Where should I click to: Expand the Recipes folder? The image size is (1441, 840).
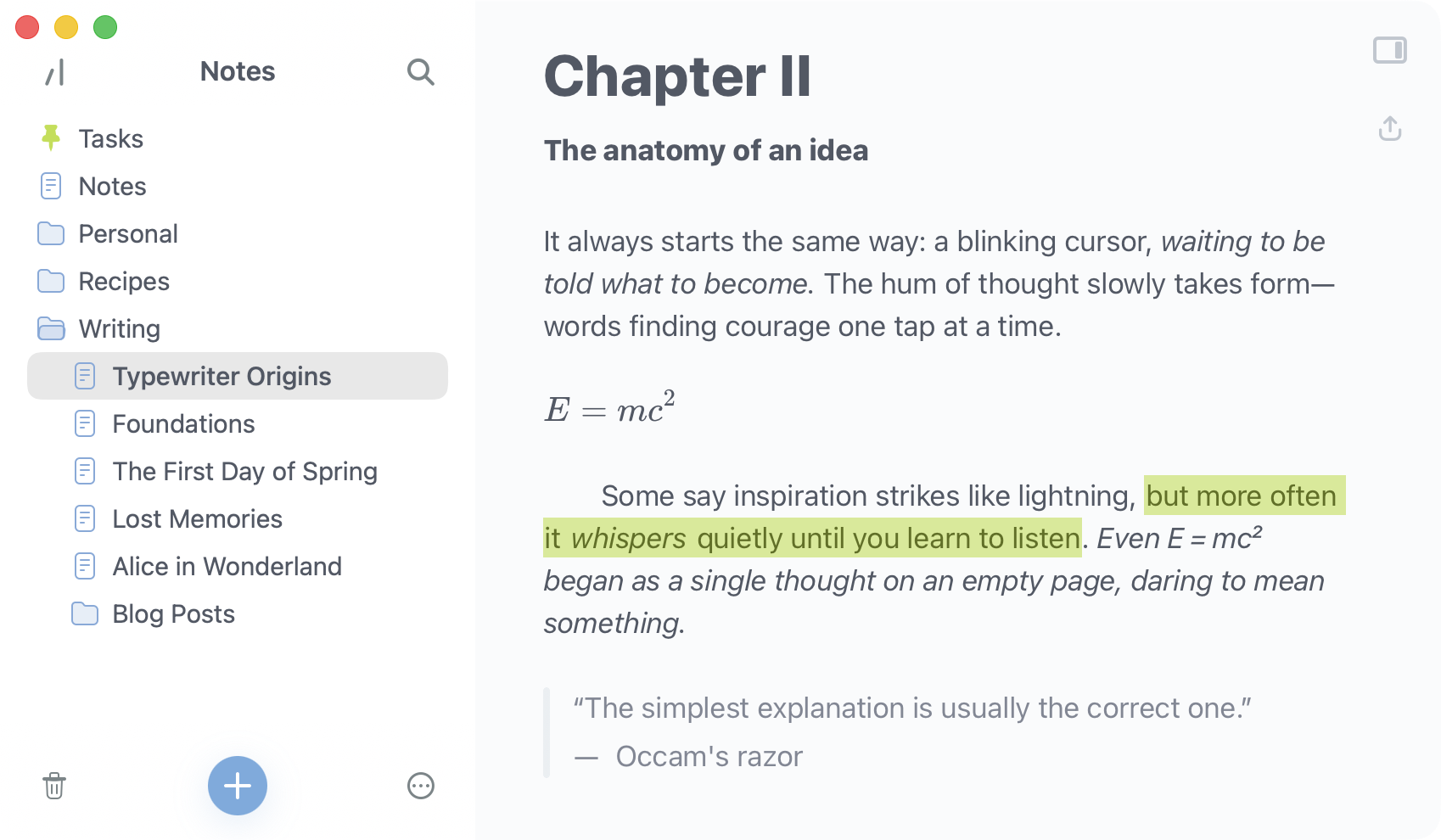124,281
